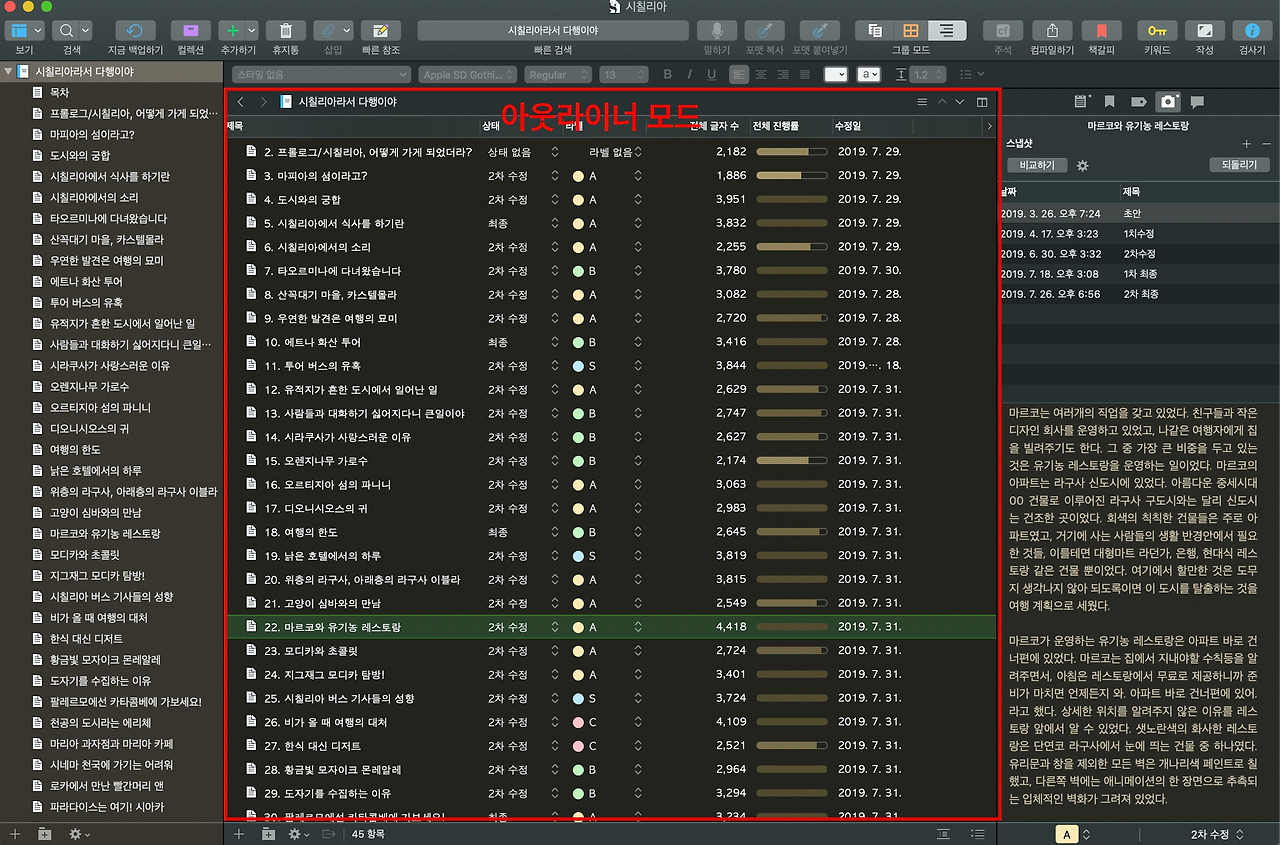Click the 비교하기 compare button

click(1036, 165)
